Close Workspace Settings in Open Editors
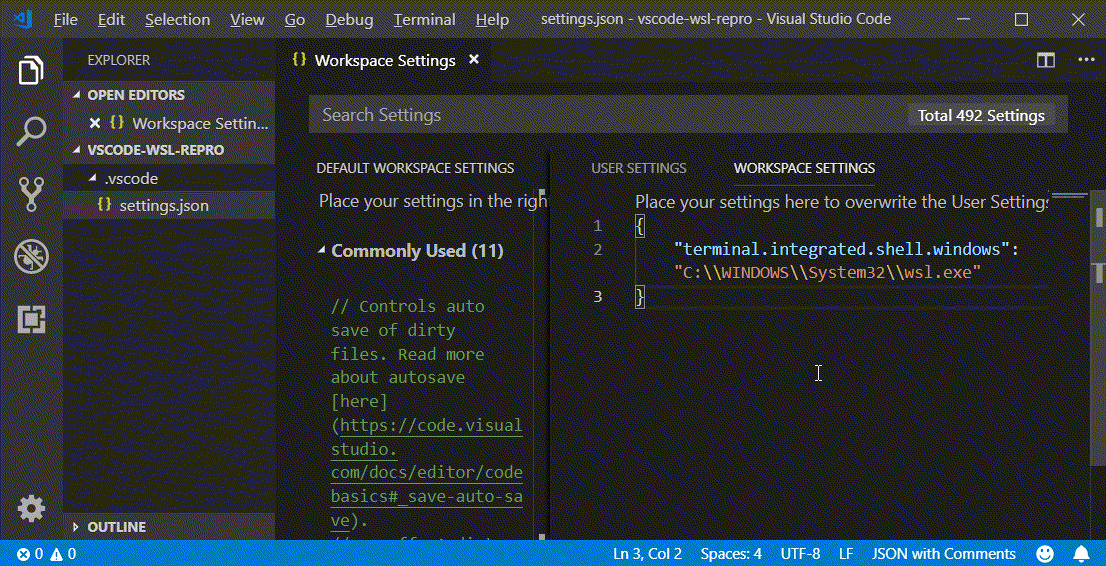Screen dimensions: 1106x566 [95, 124]
